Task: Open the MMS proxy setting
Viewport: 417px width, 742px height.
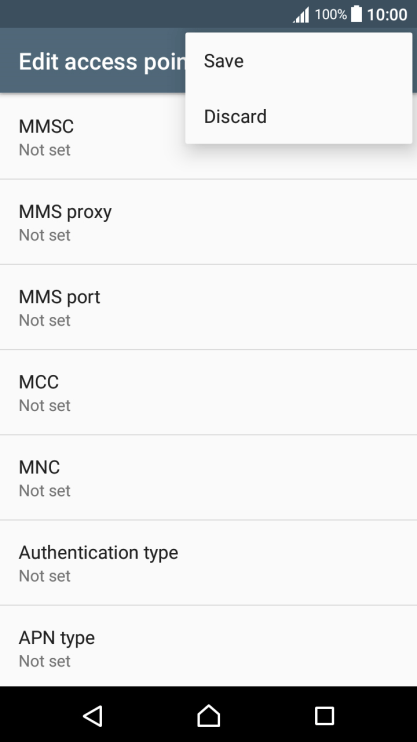Action: (208, 222)
